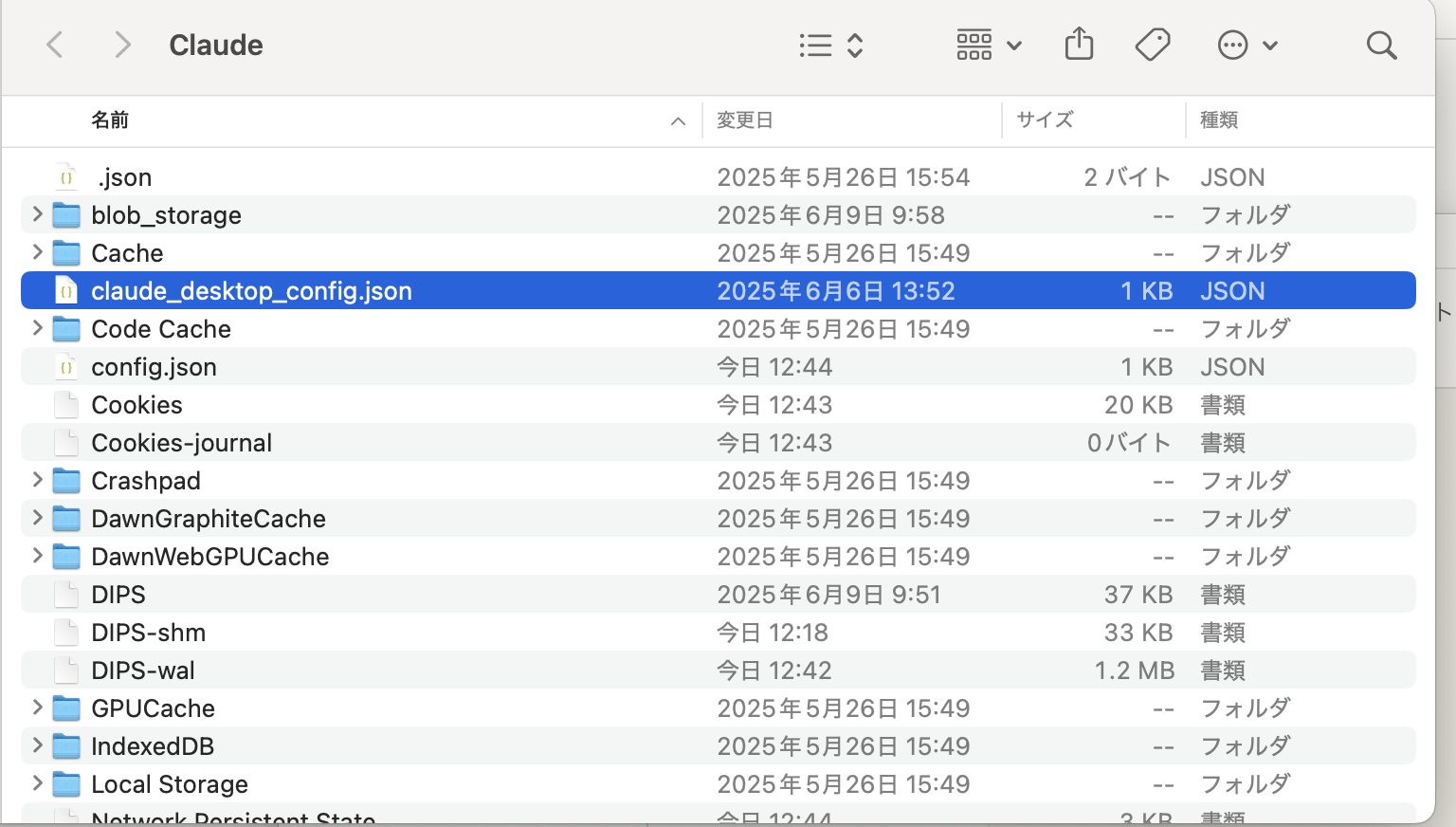
Task: Sort files by 変更日 column header
Action: point(745,120)
